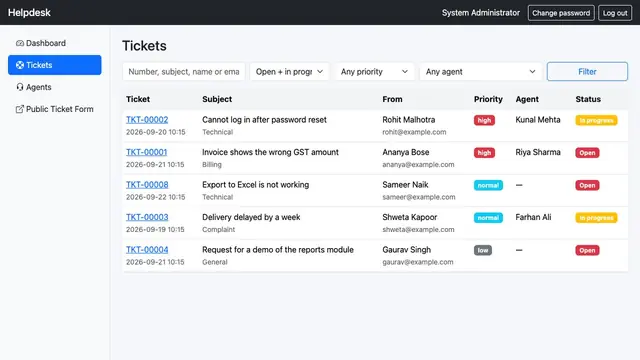Open the Public Ticket Form
This screenshot has height=360, width=640.
(x=55, y=109)
